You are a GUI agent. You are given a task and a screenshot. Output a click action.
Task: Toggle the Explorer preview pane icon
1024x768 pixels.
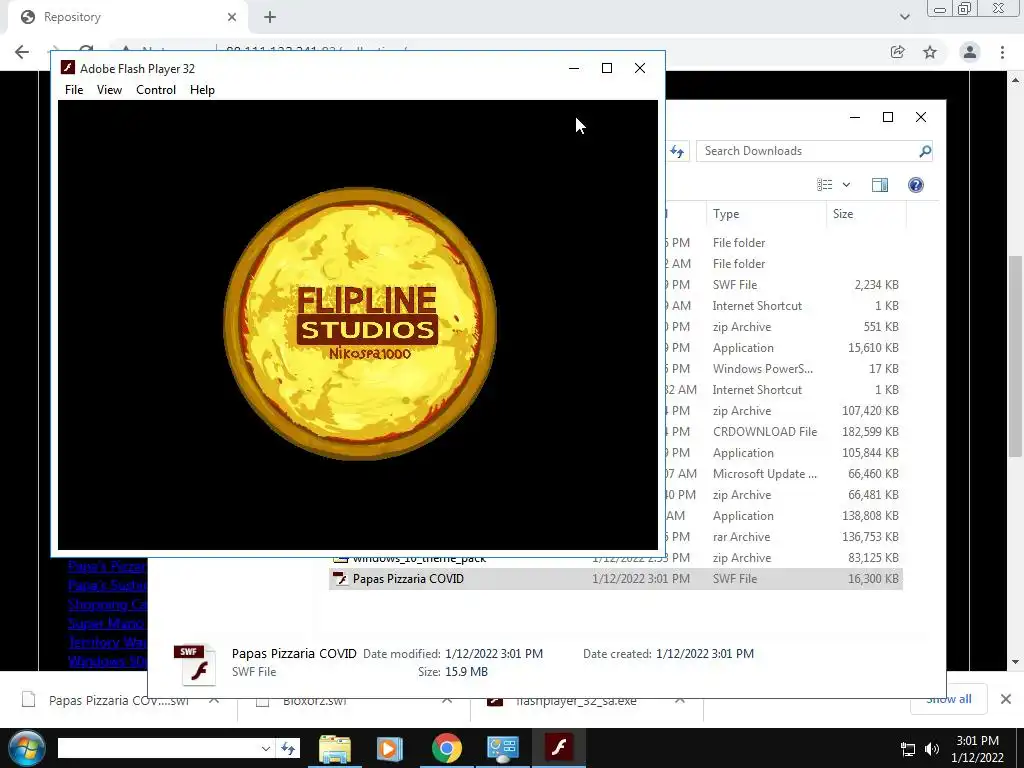pos(880,185)
